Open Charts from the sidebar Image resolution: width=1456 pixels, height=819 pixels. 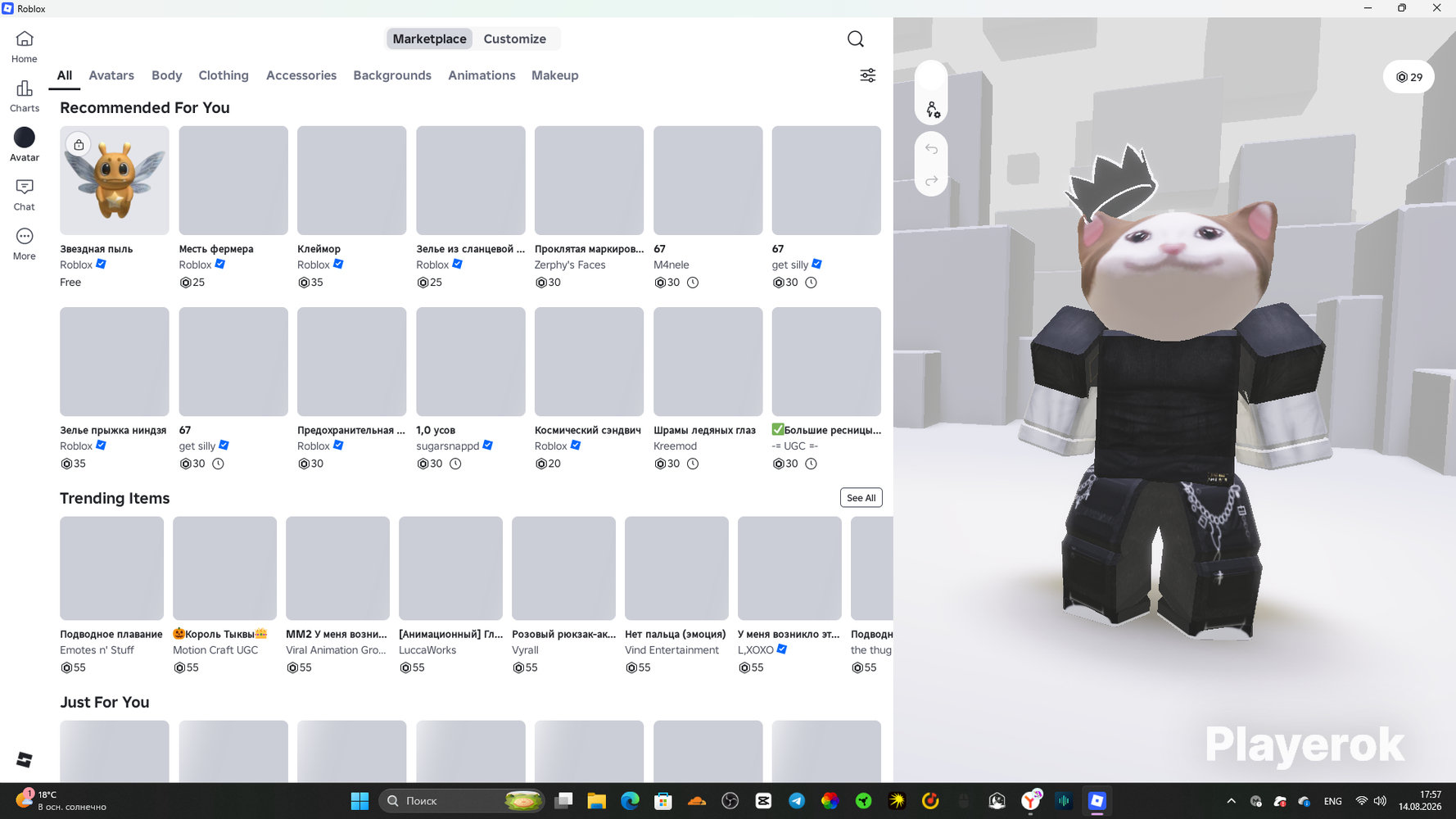point(25,96)
